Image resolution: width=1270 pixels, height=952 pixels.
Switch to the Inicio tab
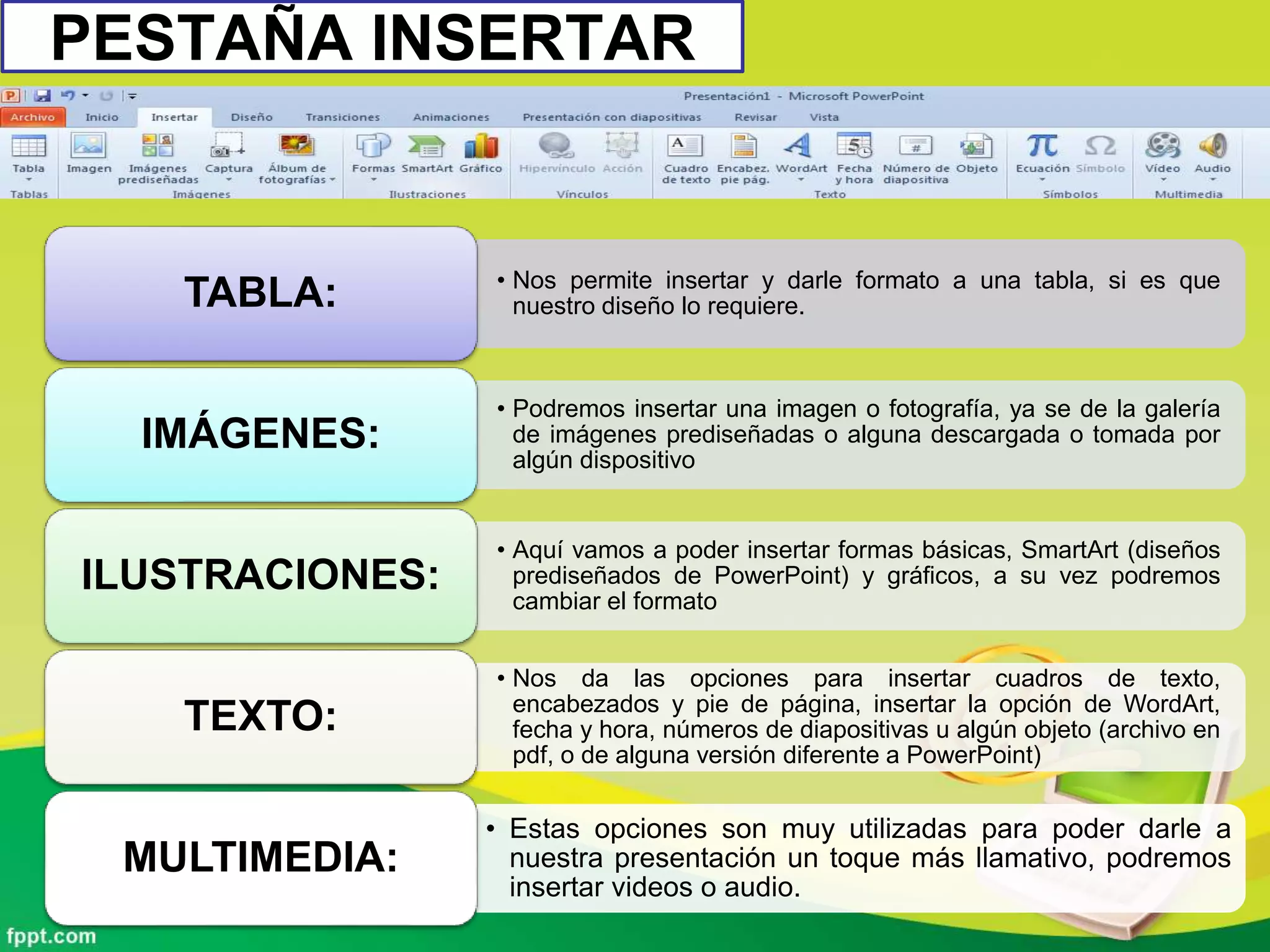tap(102, 117)
